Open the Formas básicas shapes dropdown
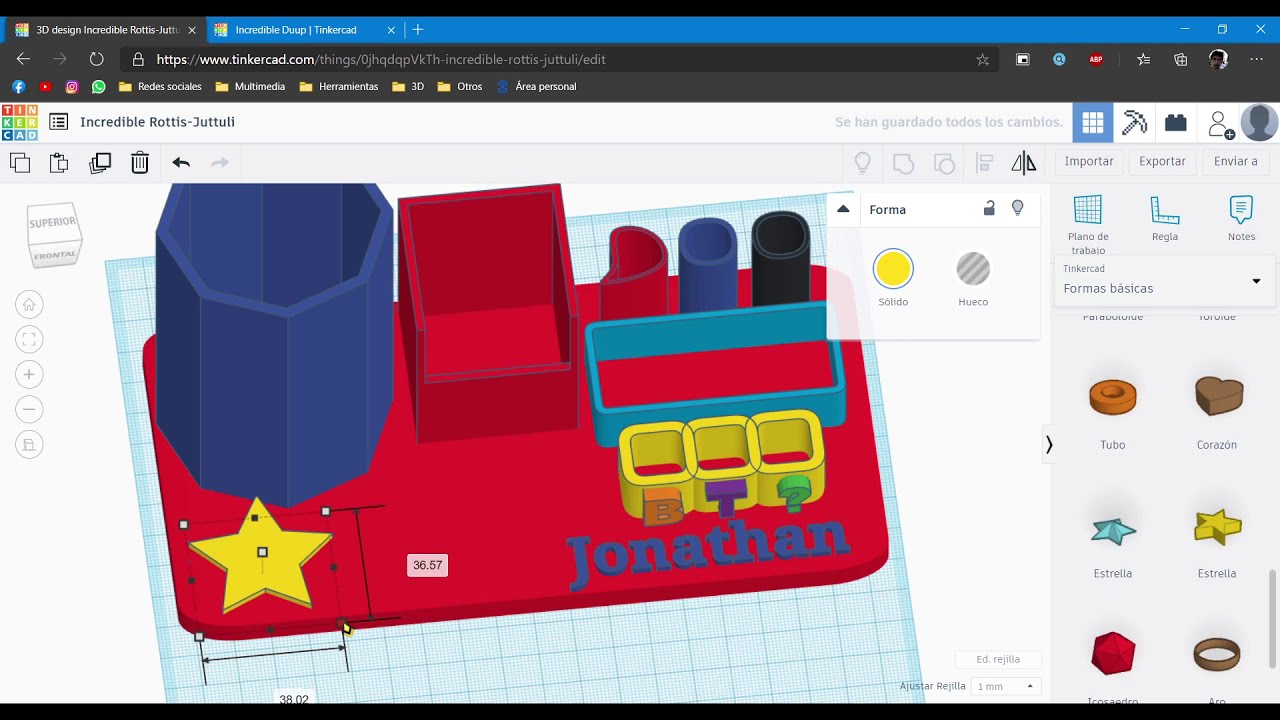Screen dimensions: 1280x720 pos(1163,281)
